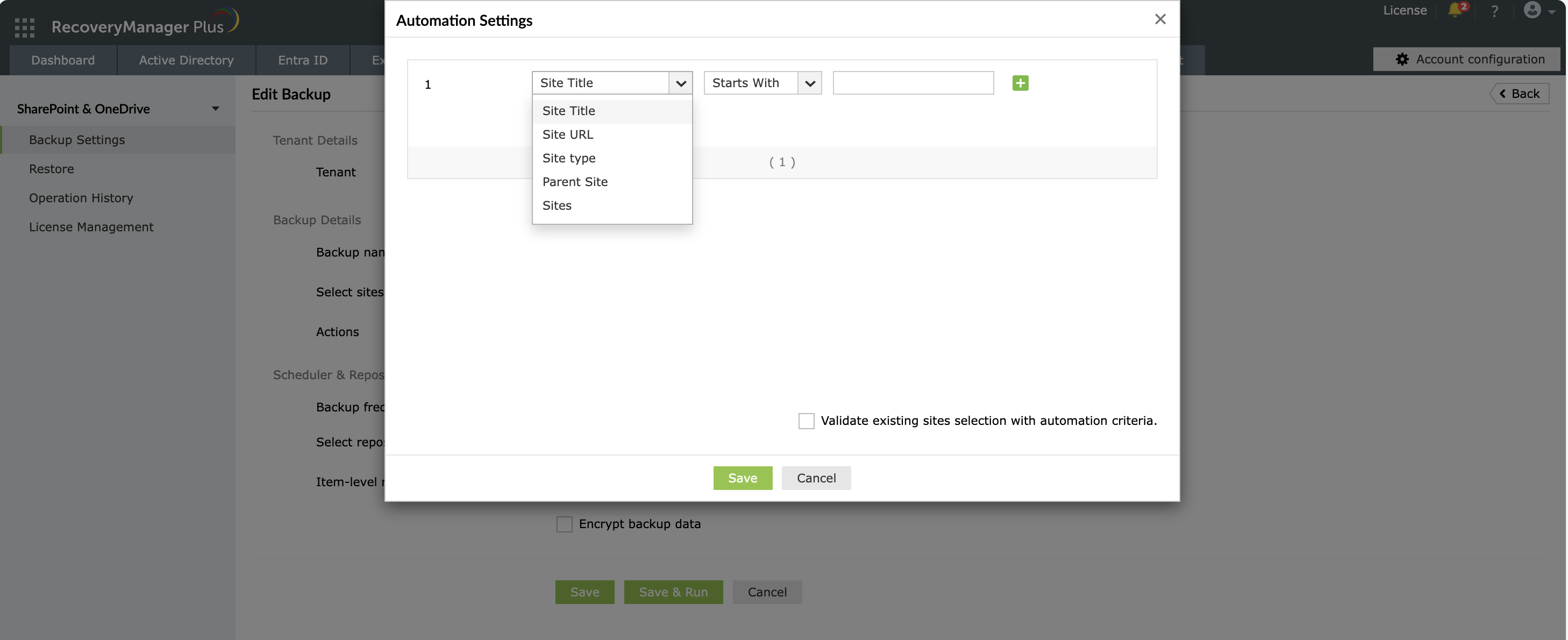Close the Automation Settings dialog
The height and width of the screenshot is (640, 1568).
click(1159, 19)
